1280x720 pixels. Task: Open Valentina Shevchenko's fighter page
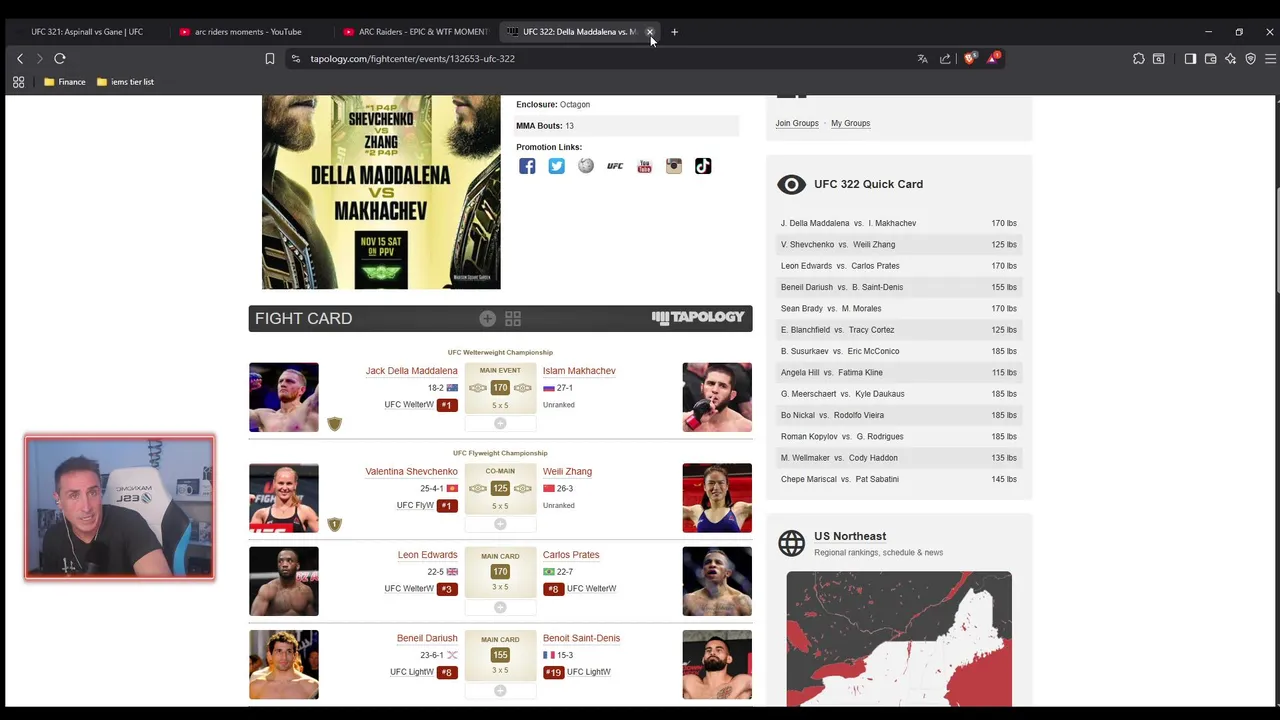click(411, 472)
